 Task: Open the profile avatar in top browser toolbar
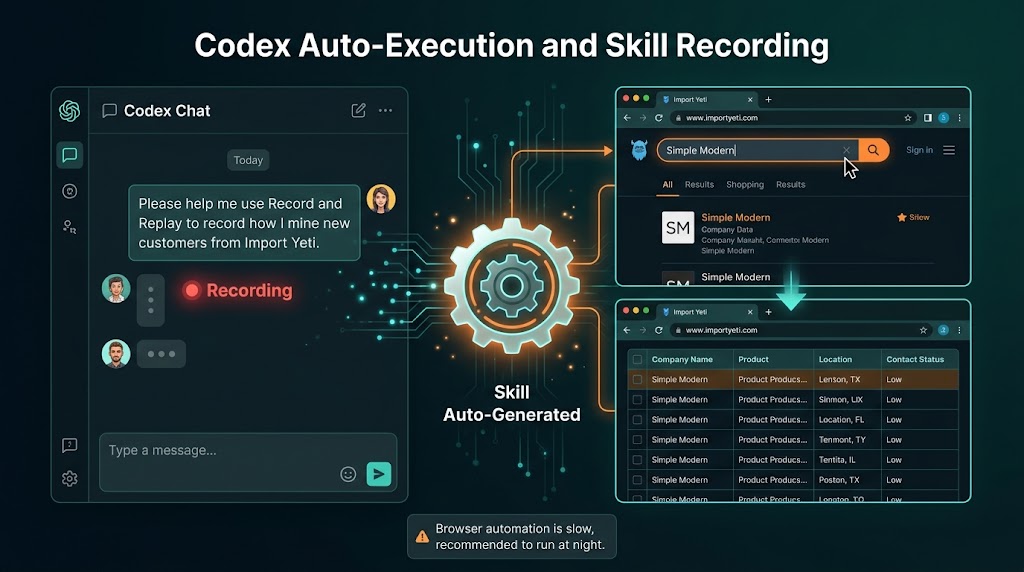943,118
